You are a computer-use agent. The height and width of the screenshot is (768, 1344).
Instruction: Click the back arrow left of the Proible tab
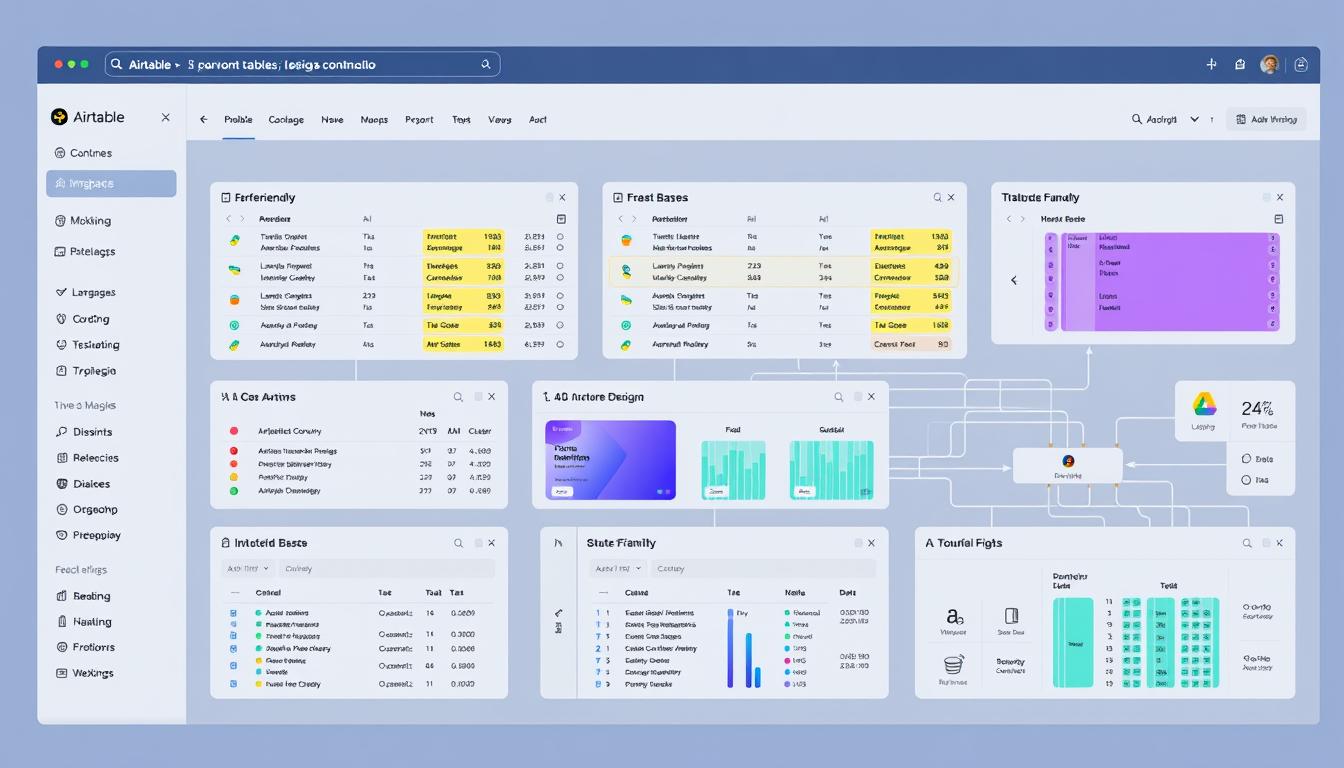tap(204, 119)
